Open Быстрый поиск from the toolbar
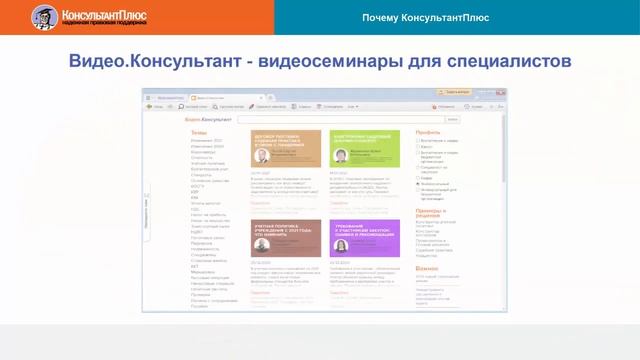640x360 pixels. (193, 107)
